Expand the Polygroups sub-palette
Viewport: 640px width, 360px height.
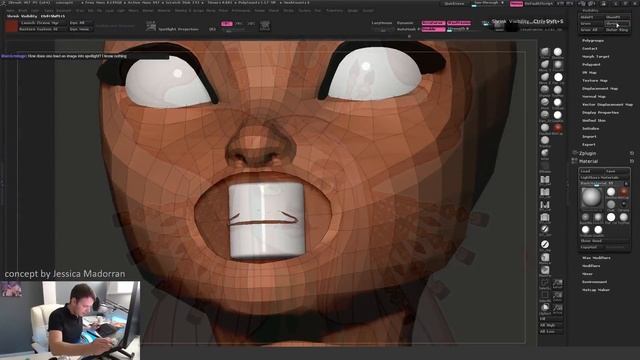(x=593, y=40)
